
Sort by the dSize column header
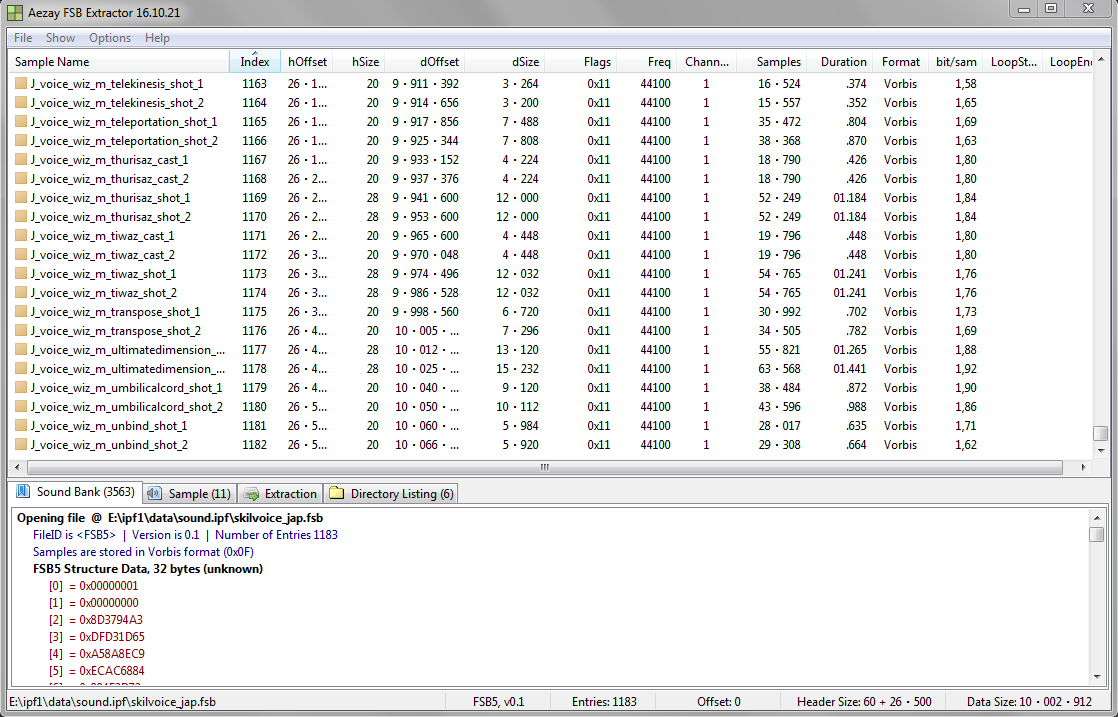(506, 61)
